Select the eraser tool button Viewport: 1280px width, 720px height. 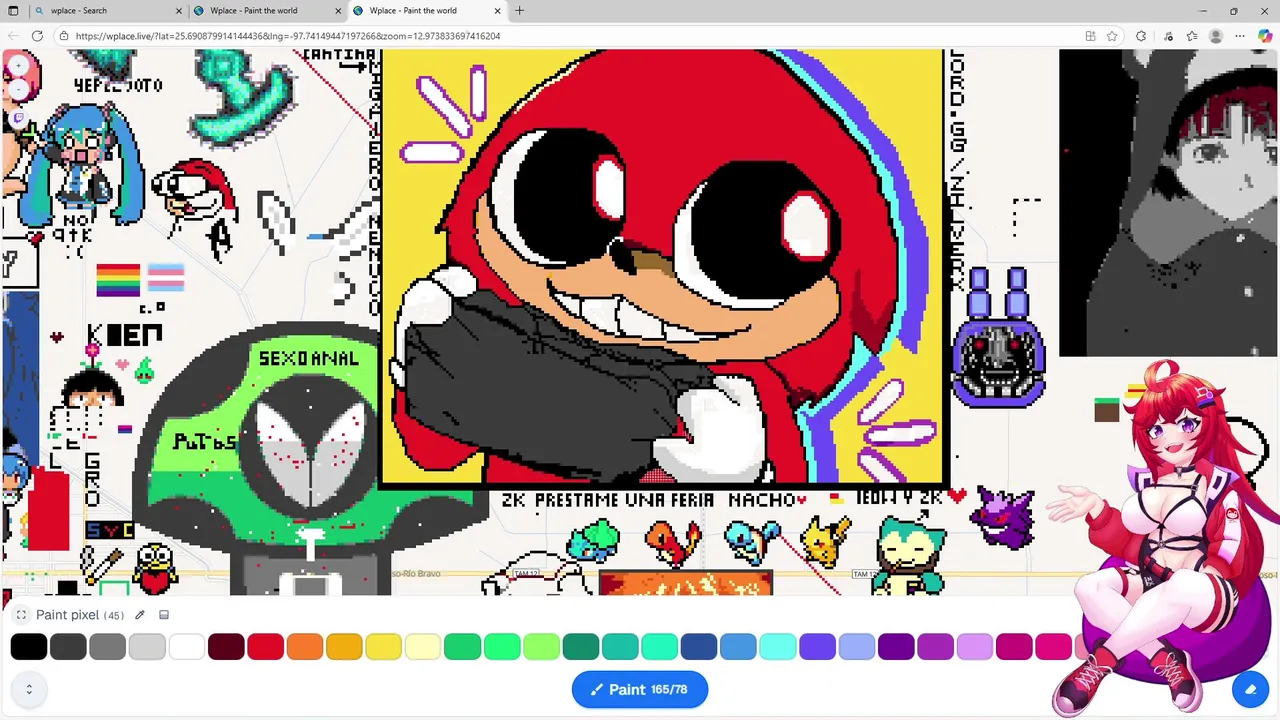point(1250,689)
